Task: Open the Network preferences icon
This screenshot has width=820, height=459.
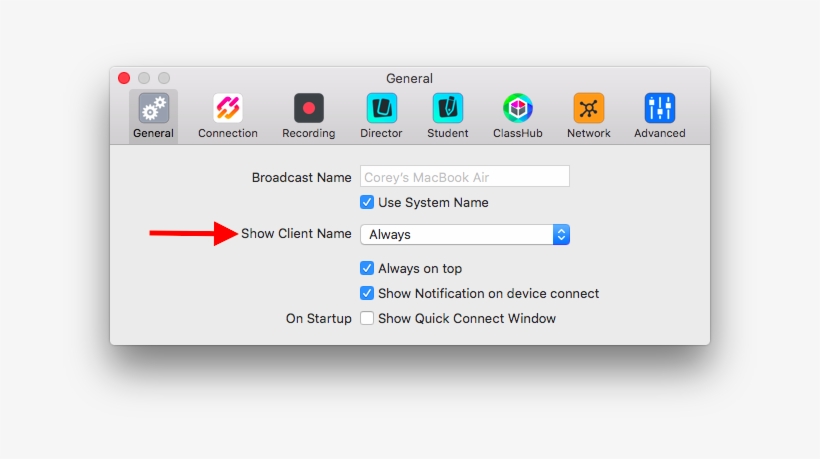Action: 589,108
